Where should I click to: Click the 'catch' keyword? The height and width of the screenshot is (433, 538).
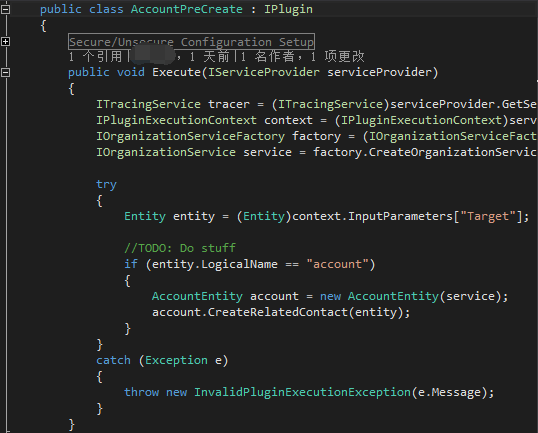(113, 360)
